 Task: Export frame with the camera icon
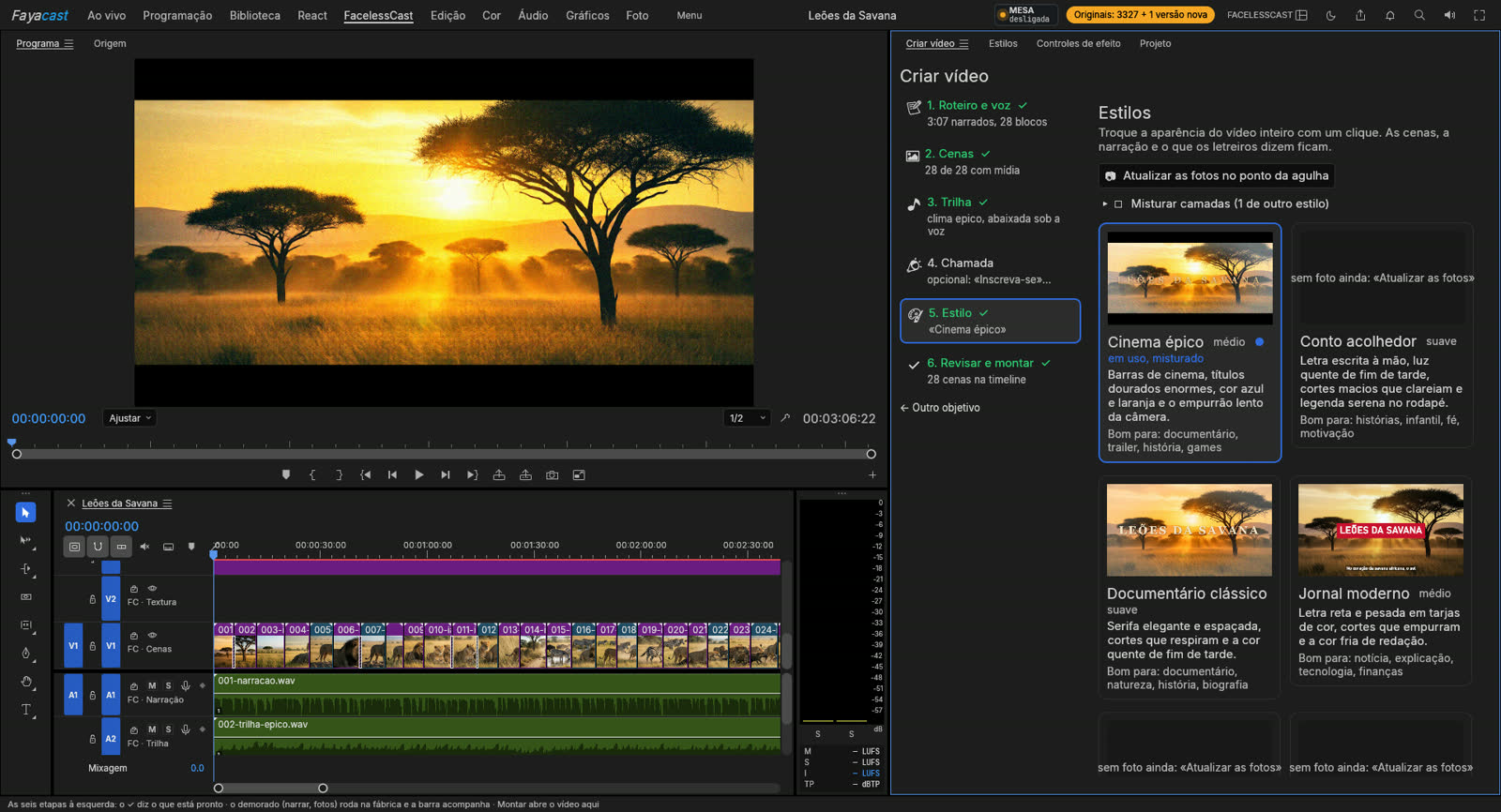[553, 474]
